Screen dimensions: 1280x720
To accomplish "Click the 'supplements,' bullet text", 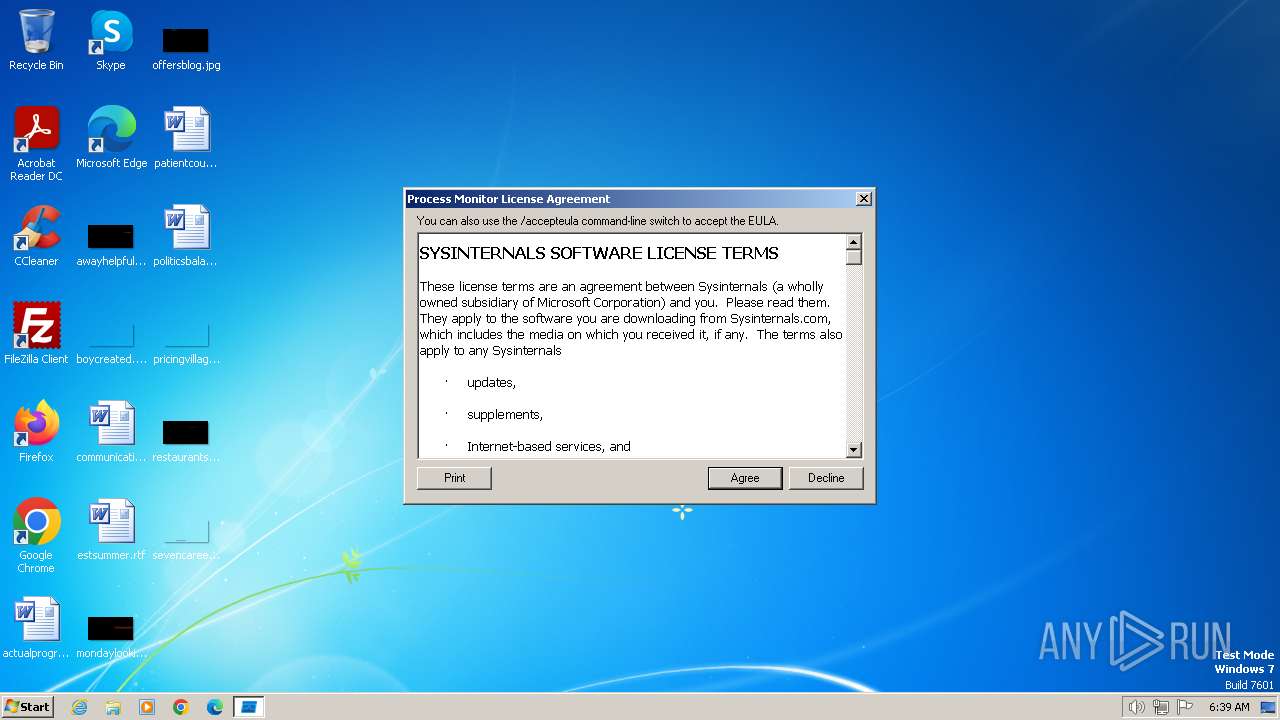I will point(505,415).
